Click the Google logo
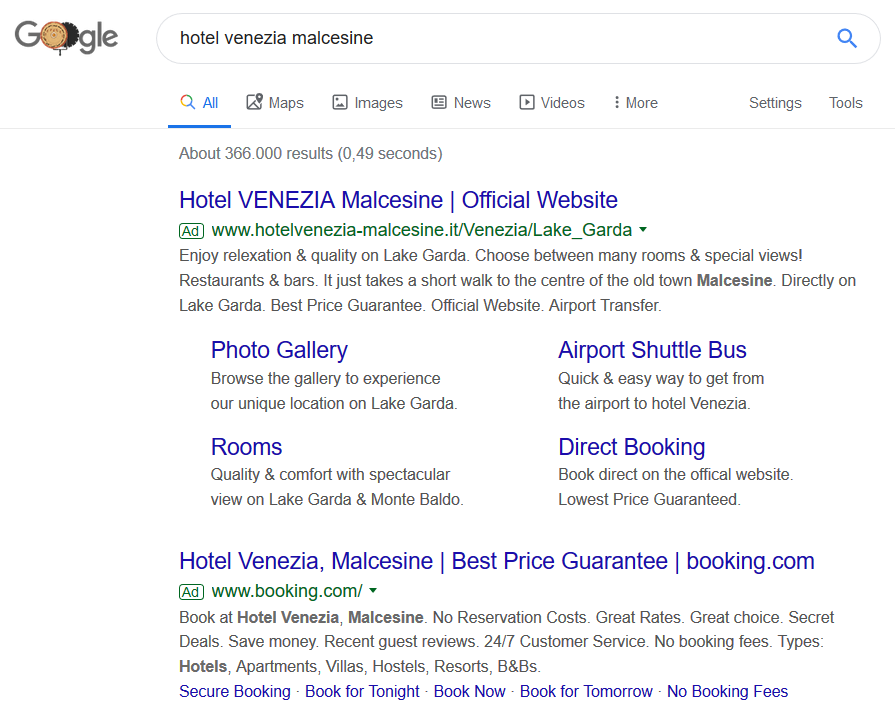 pos(65,37)
